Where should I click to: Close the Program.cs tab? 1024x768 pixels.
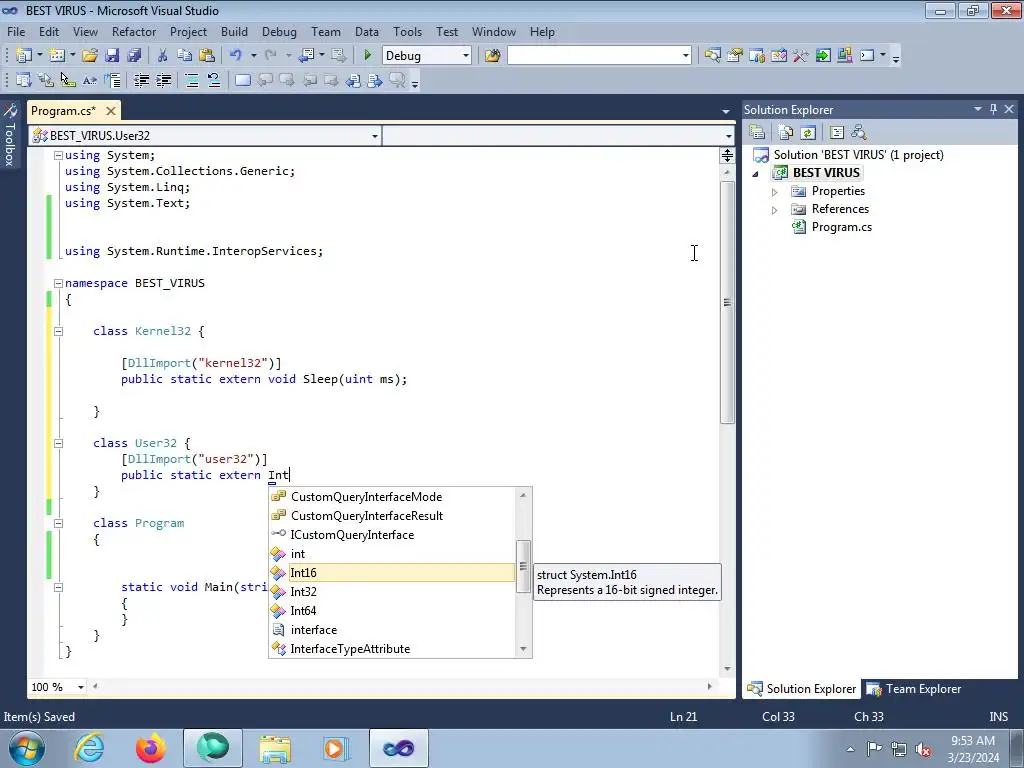pos(111,111)
